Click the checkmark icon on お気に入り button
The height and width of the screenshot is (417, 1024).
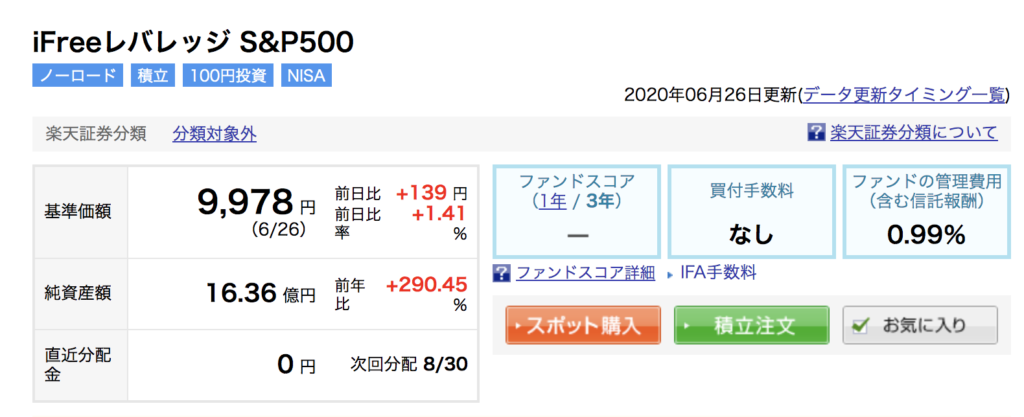tap(861, 326)
